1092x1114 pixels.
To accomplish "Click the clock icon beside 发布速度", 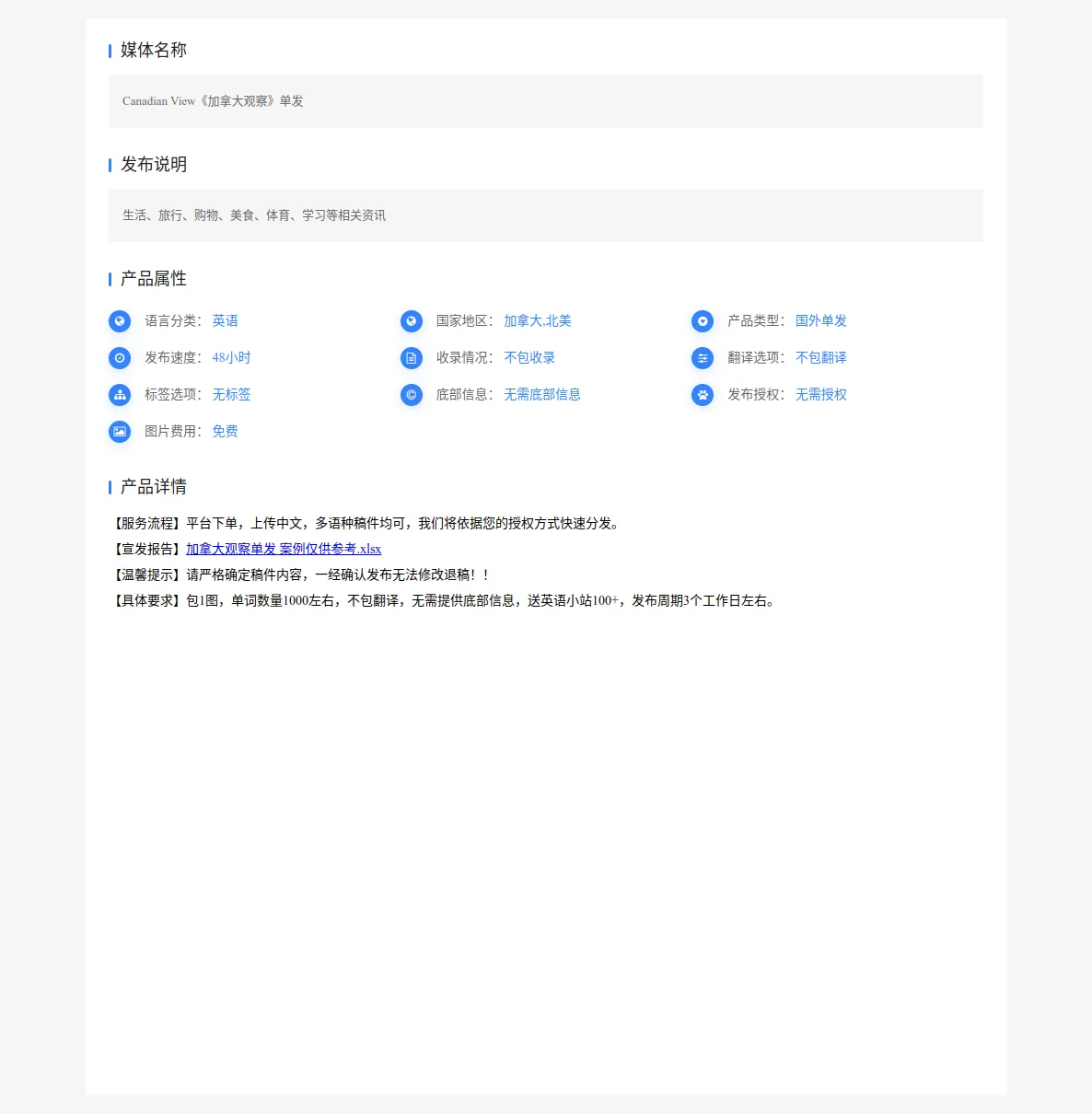I will click(x=120, y=358).
